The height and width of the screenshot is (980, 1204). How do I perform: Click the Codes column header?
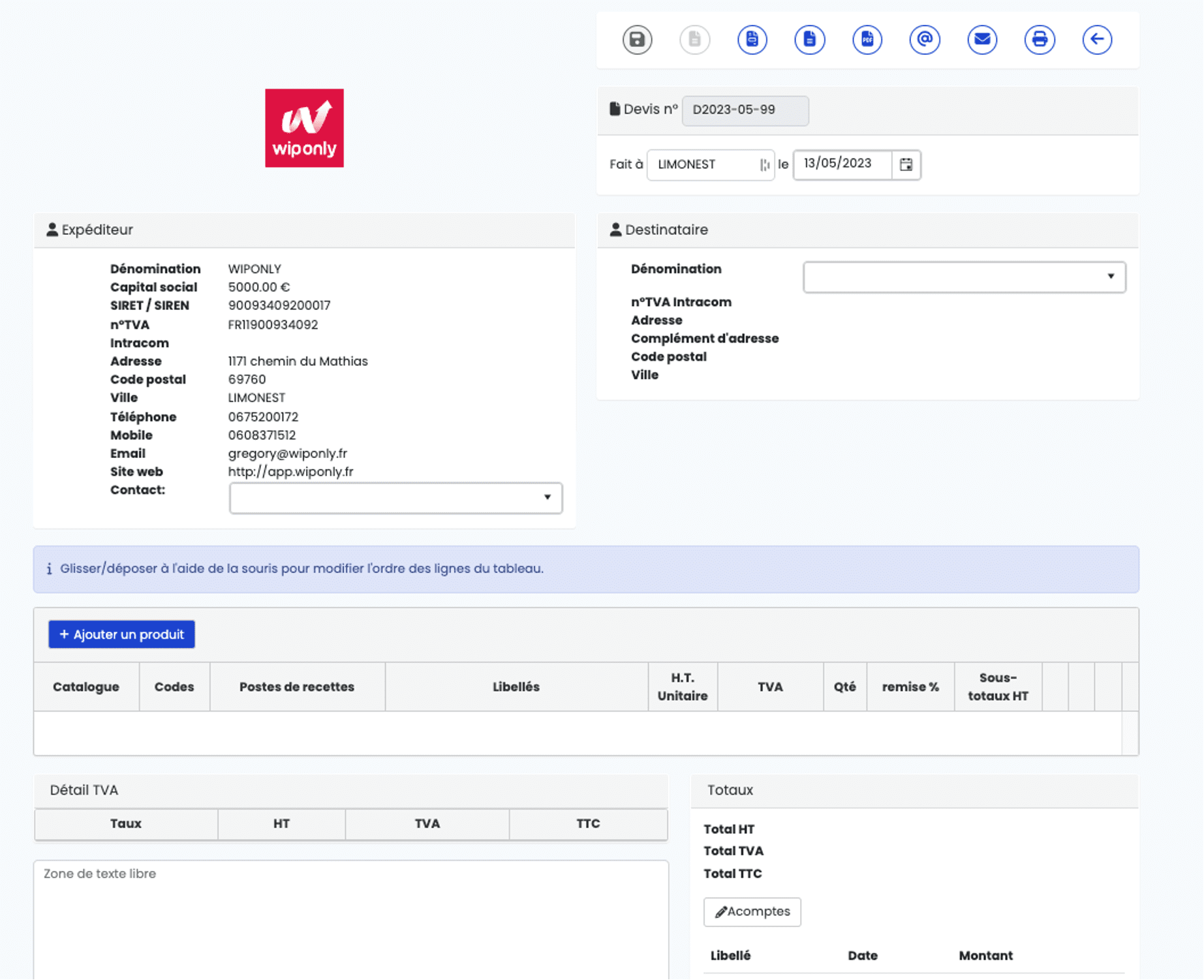point(174,686)
